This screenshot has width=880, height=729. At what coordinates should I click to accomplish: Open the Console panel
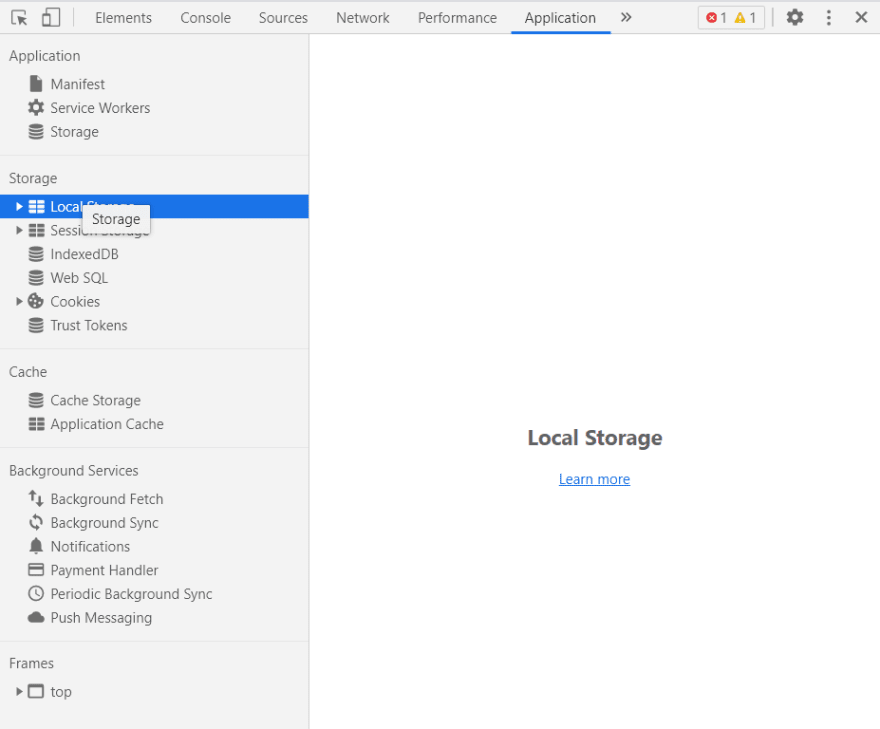click(205, 17)
